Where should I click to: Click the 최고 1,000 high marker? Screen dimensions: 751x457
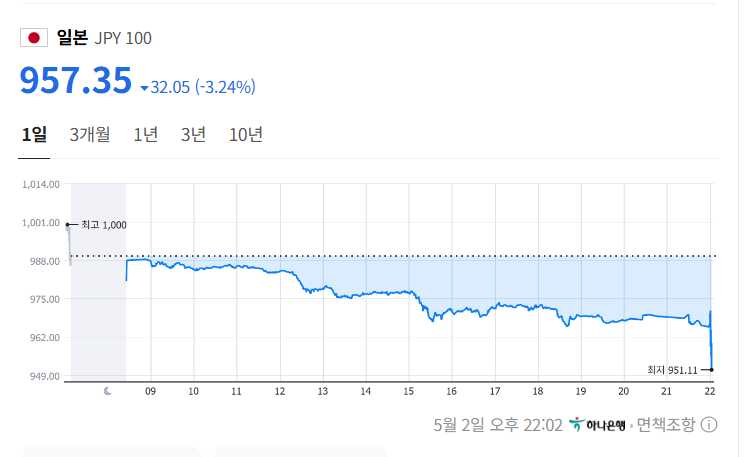(x=103, y=224)
